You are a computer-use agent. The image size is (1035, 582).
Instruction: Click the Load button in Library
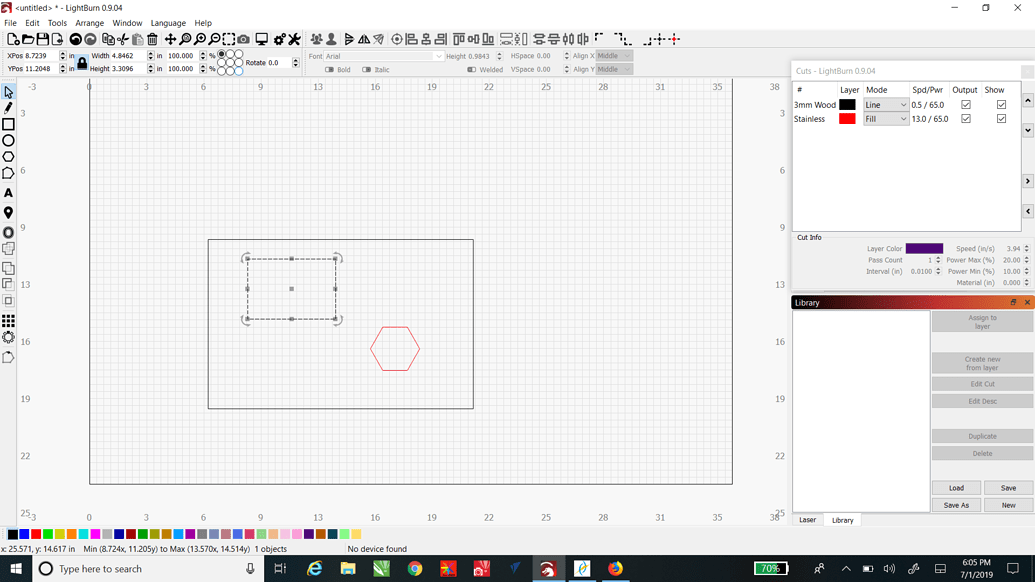tap(956, 487)
